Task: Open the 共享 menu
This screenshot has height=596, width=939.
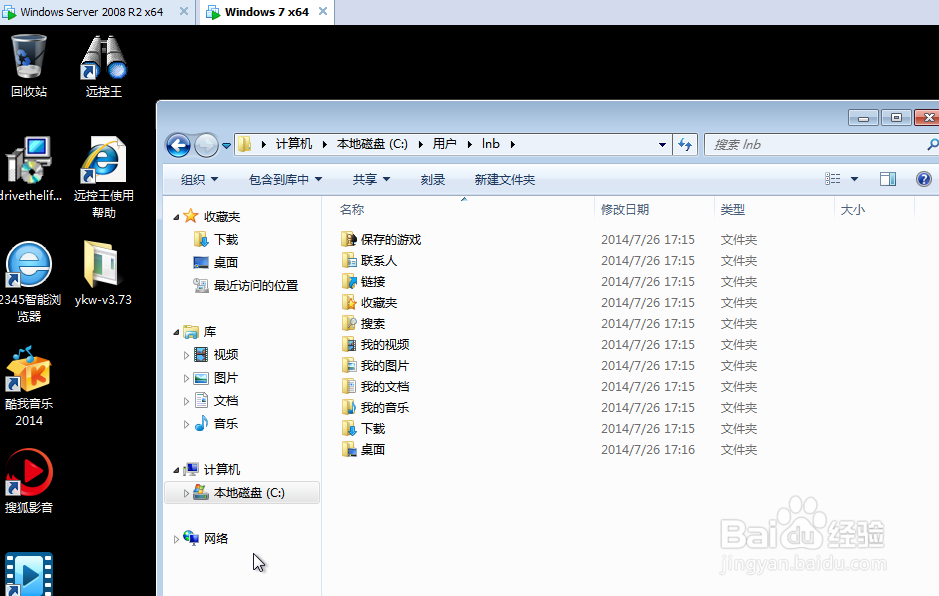Action: [x=371, y=180]
